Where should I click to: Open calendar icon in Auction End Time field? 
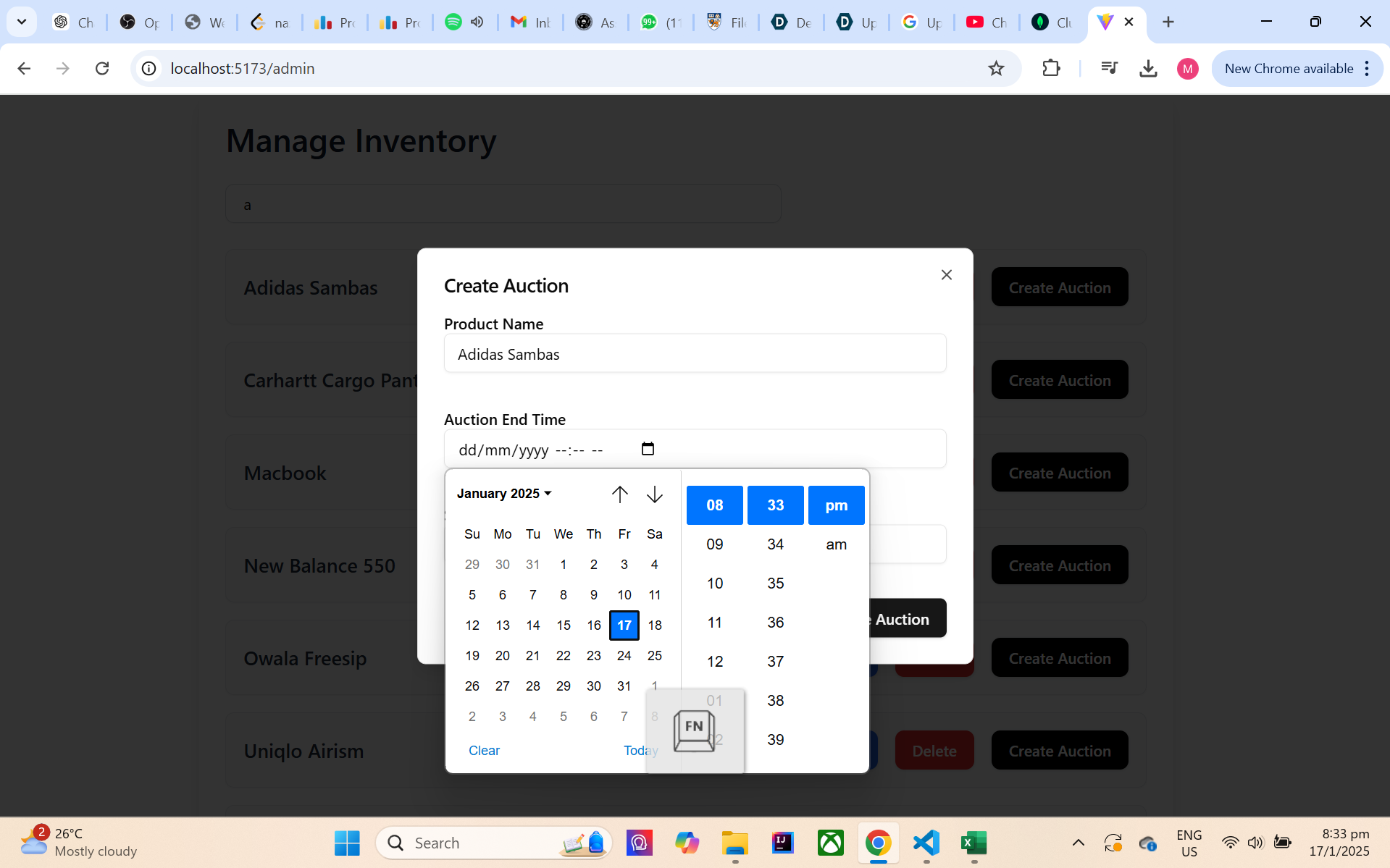648,449
